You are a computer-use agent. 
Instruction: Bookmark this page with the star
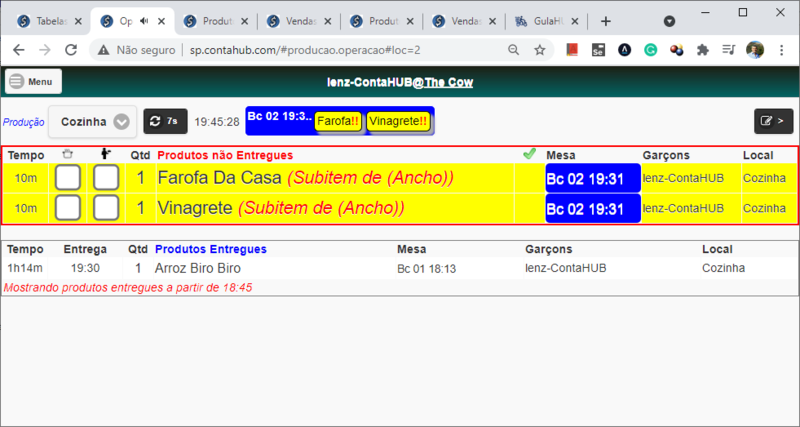pos(539,49)
